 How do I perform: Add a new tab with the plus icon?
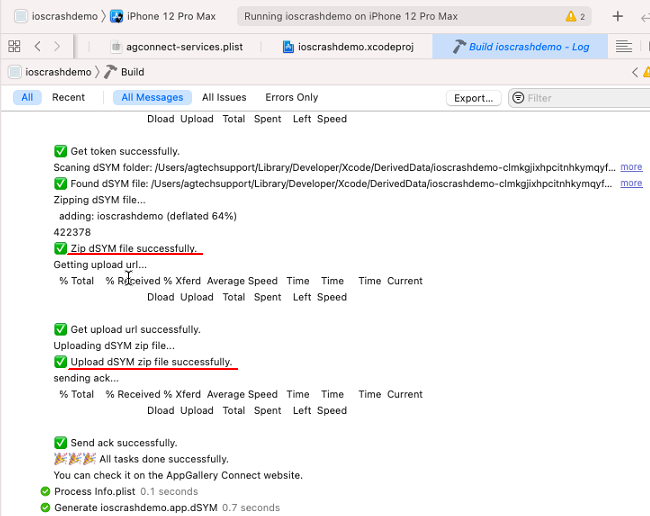[618, 17]
